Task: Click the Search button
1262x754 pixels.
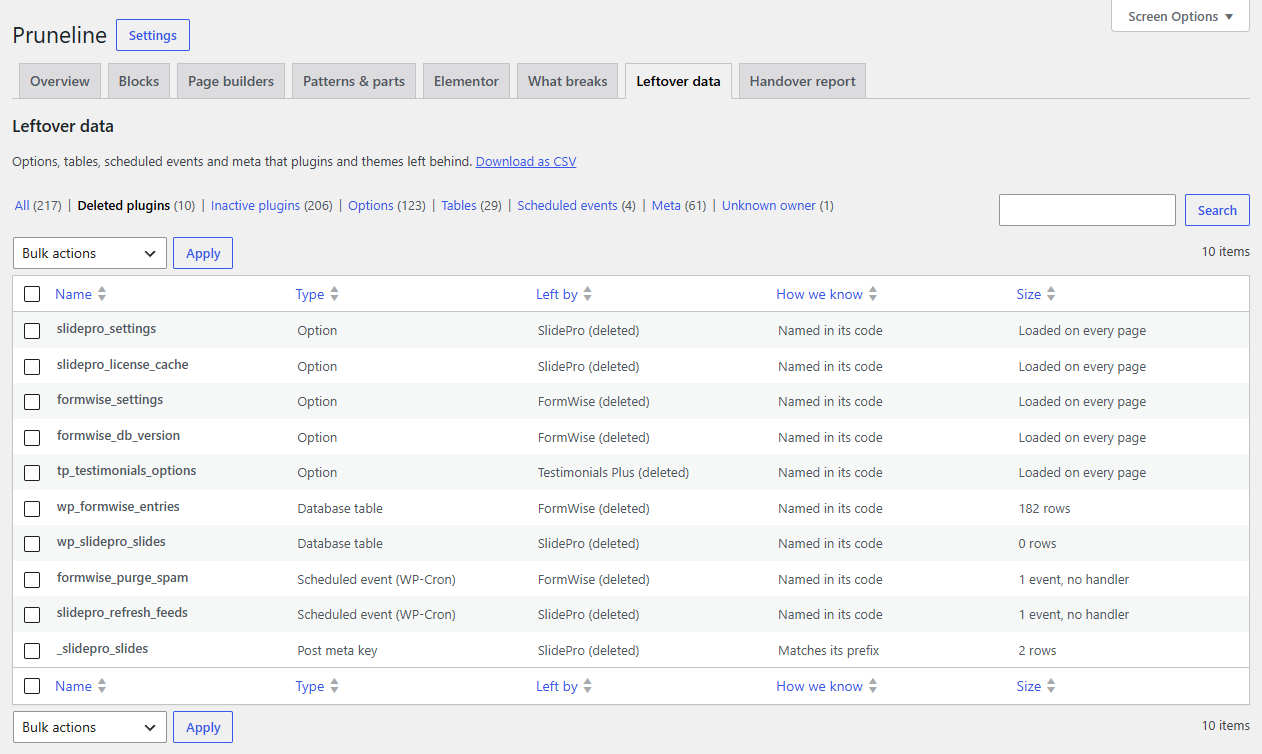Action: (x=1217, y=210)
